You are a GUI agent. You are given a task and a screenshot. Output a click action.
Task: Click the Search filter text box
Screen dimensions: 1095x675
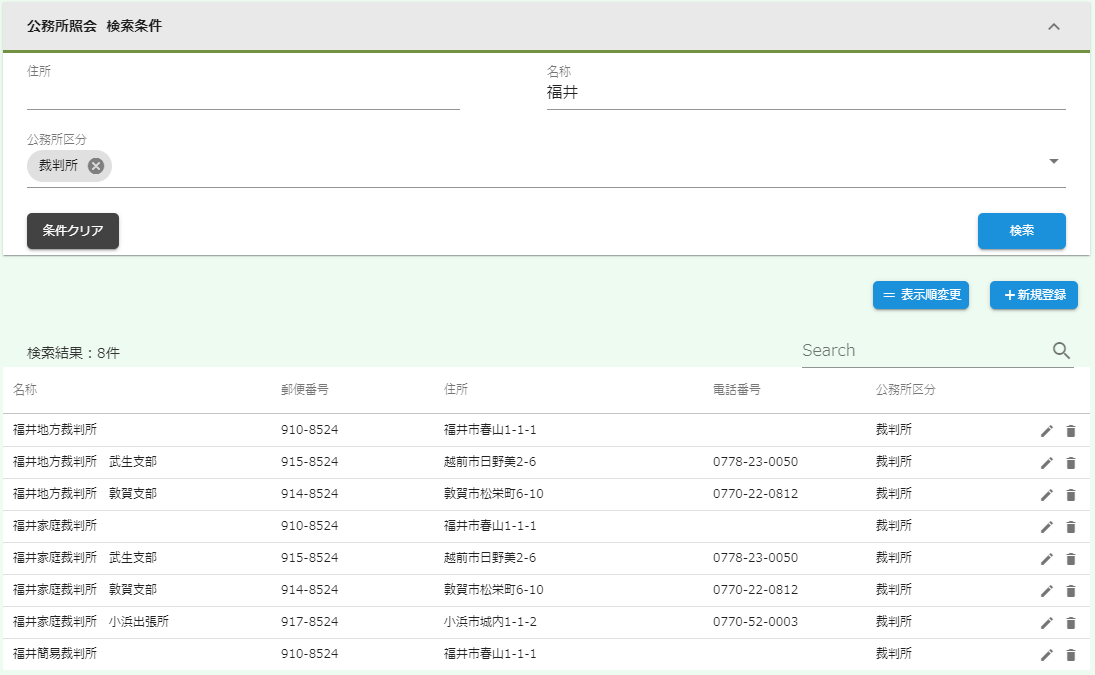click(x=920, y=351)
